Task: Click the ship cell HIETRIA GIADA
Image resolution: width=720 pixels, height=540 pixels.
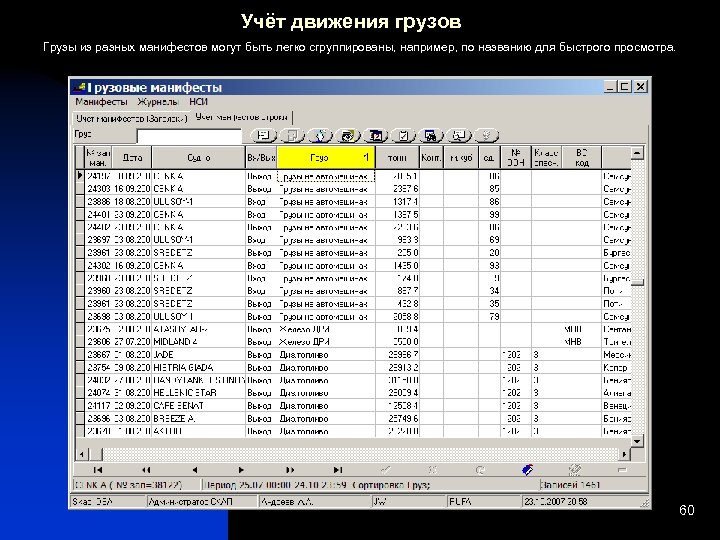Action: coord(199,367)
